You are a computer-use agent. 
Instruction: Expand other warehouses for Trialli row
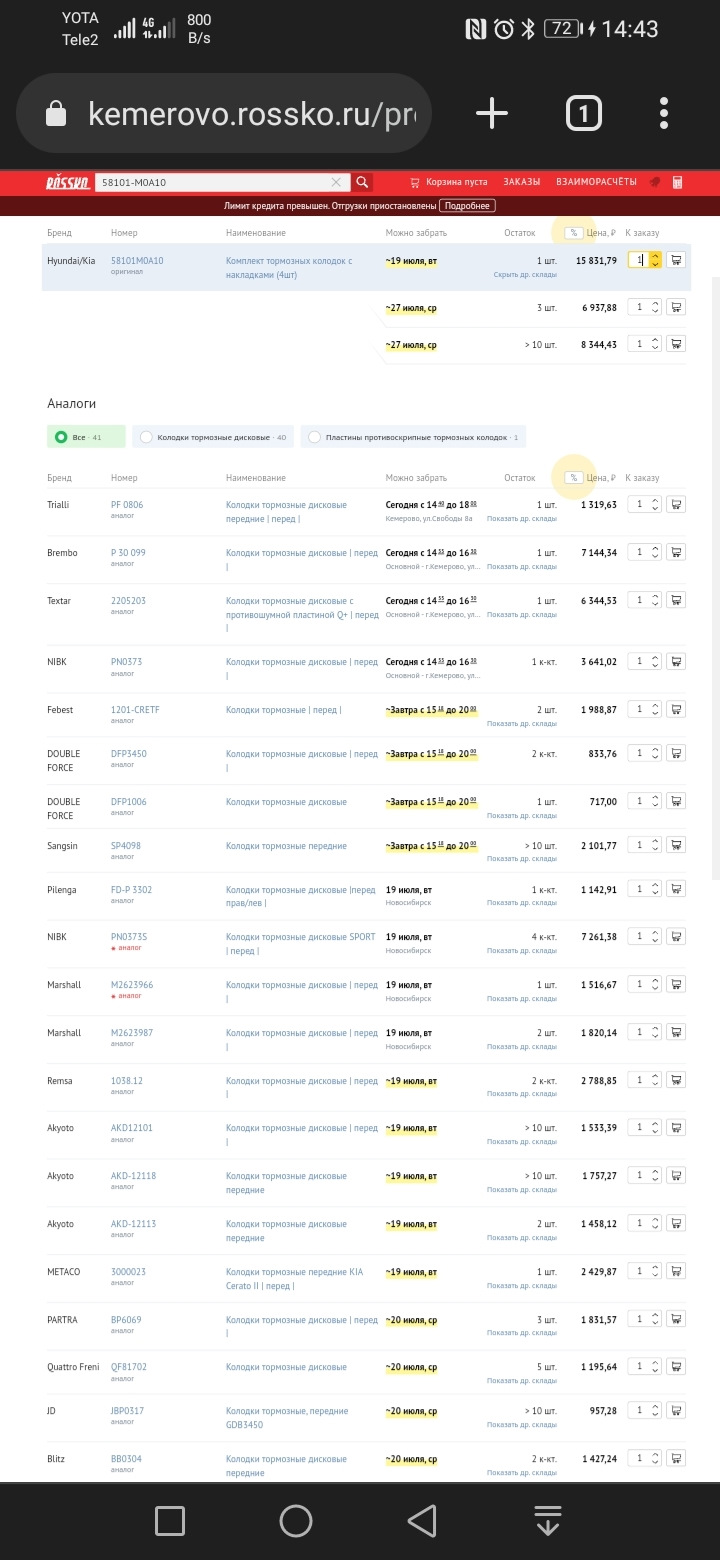coord(522,519)
